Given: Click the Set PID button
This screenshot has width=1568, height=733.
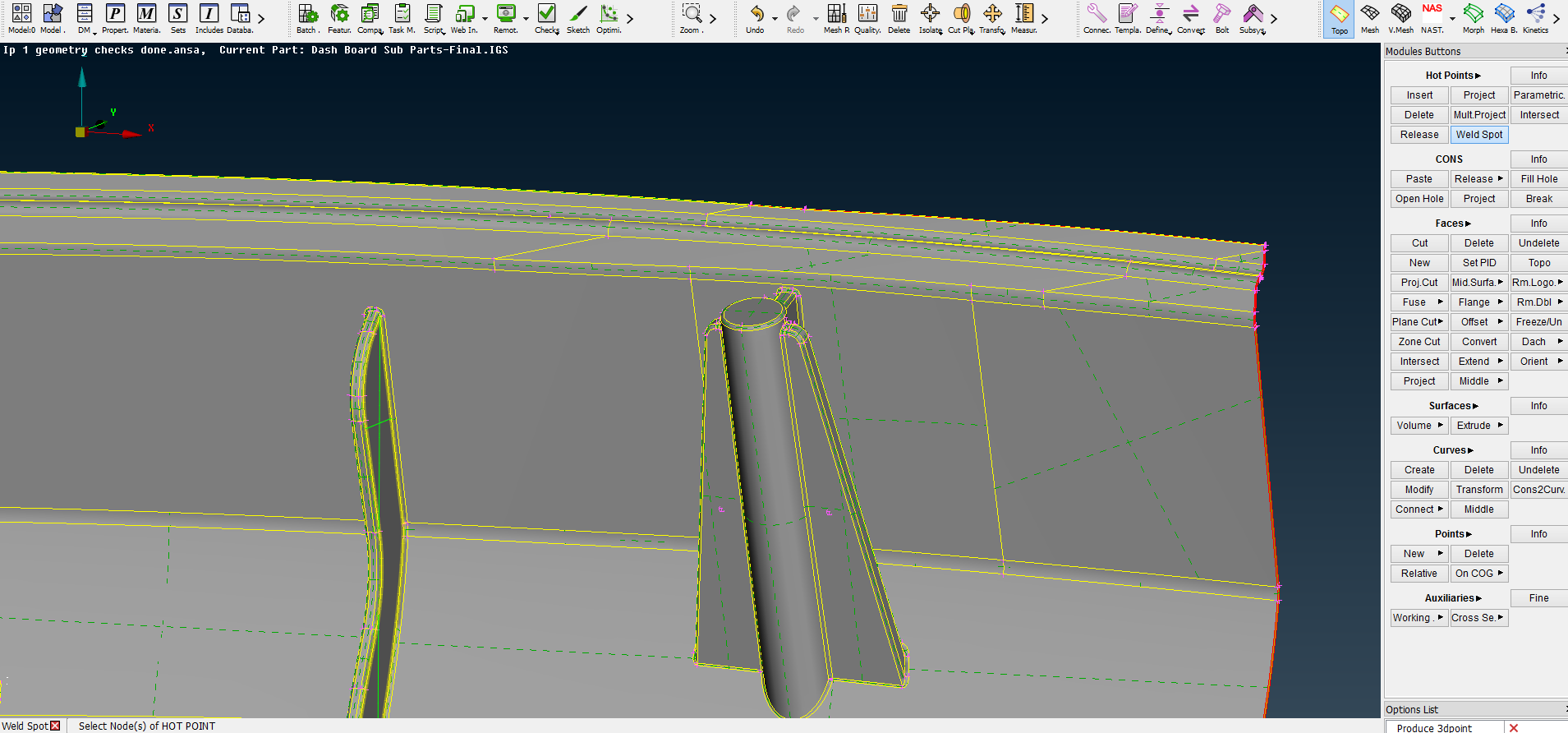Looking at the screenshot, I should [x=1478, y=263].
